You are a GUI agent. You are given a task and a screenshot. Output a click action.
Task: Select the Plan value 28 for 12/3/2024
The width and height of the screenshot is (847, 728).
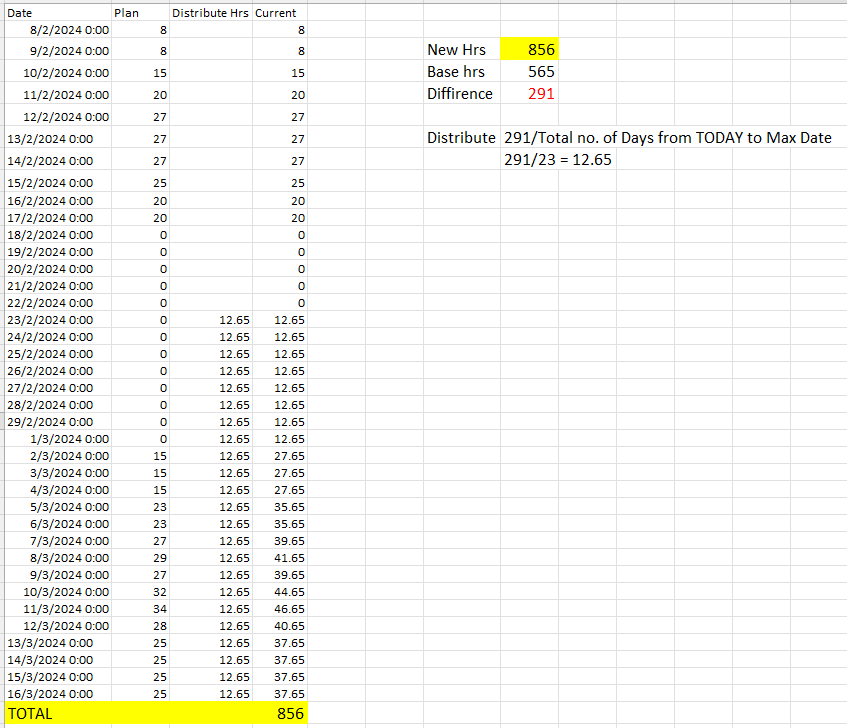140,626
